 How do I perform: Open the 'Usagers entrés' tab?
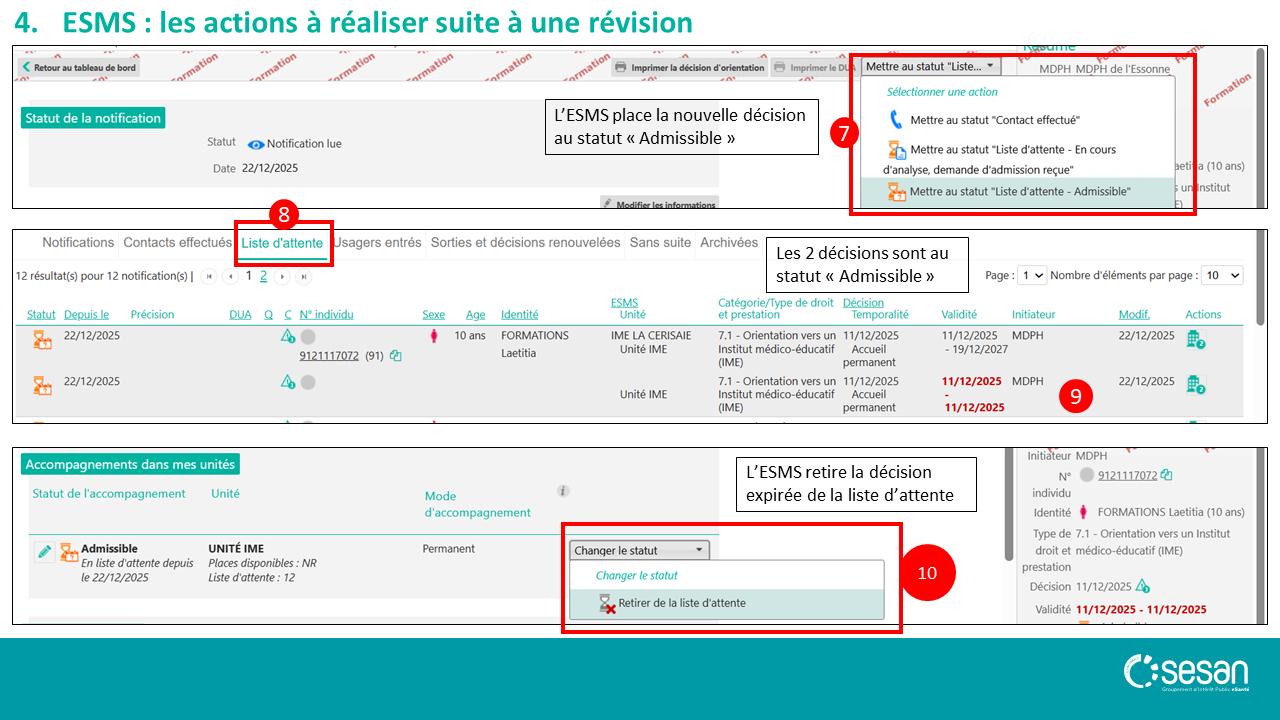pyautogui.click(x=377, y=243)
